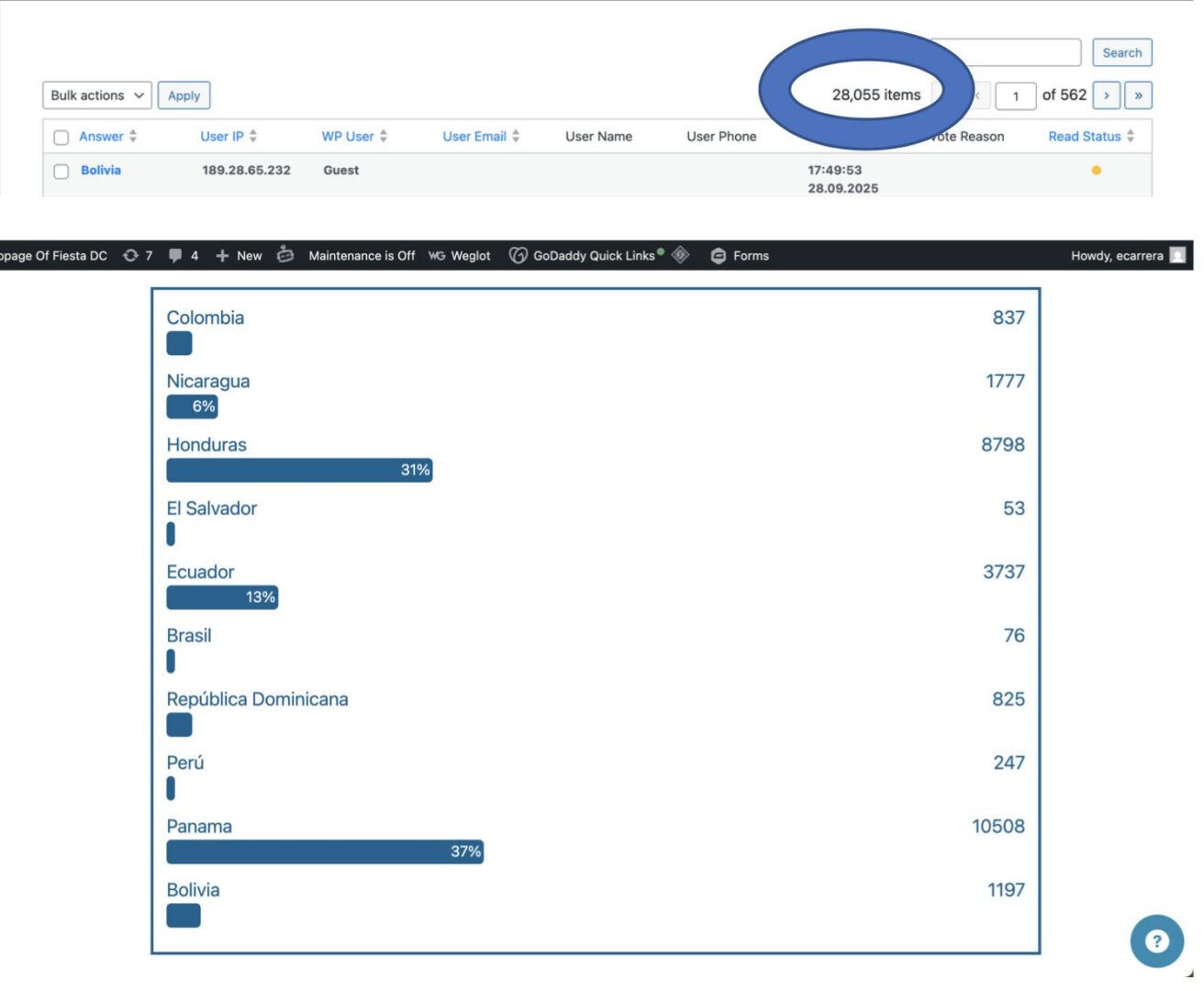The height and width of the screenshot is (991, 1204).
Task: Click the Honduras 31% progress bar
Action: coord(299,470)
